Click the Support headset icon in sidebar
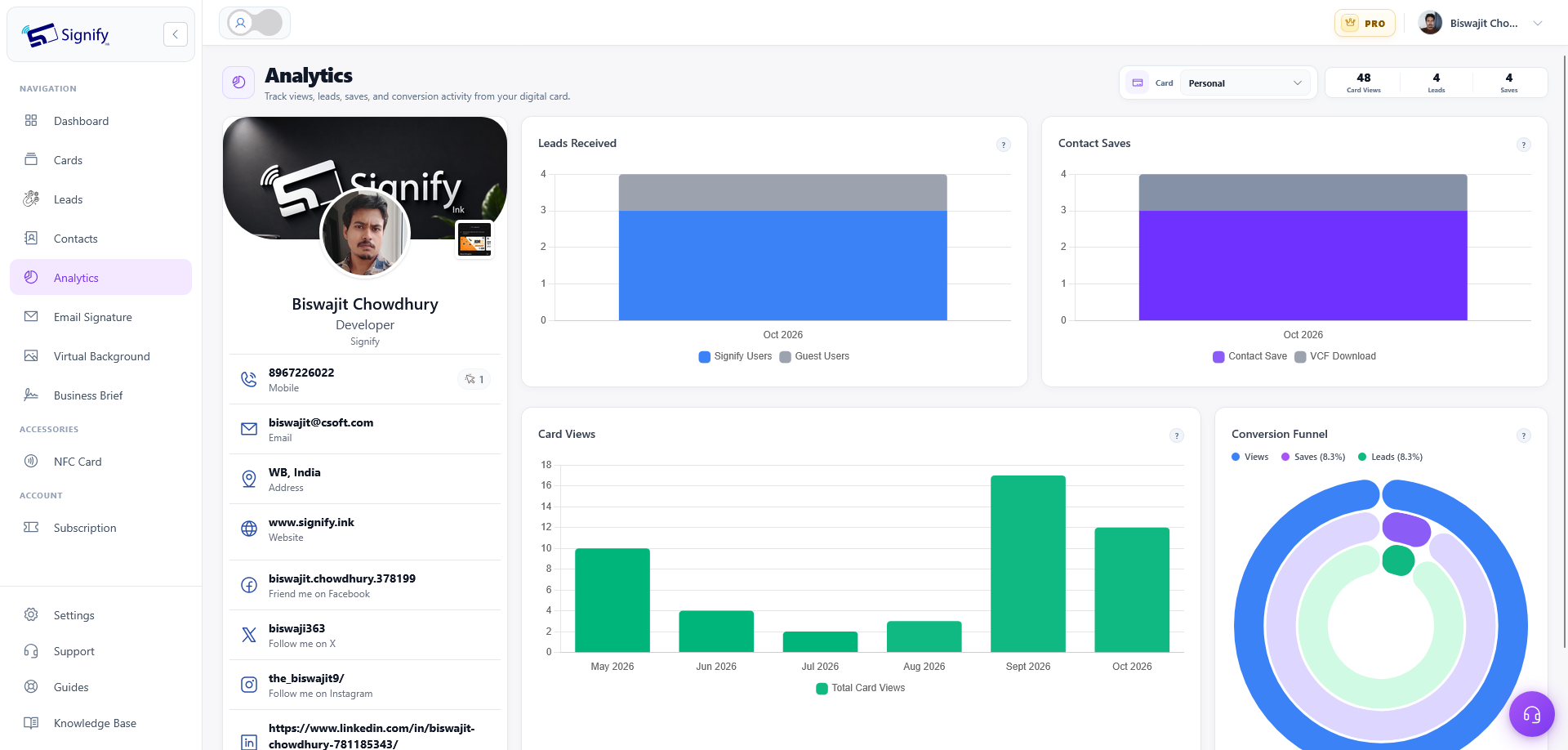 tap(31, 650)
